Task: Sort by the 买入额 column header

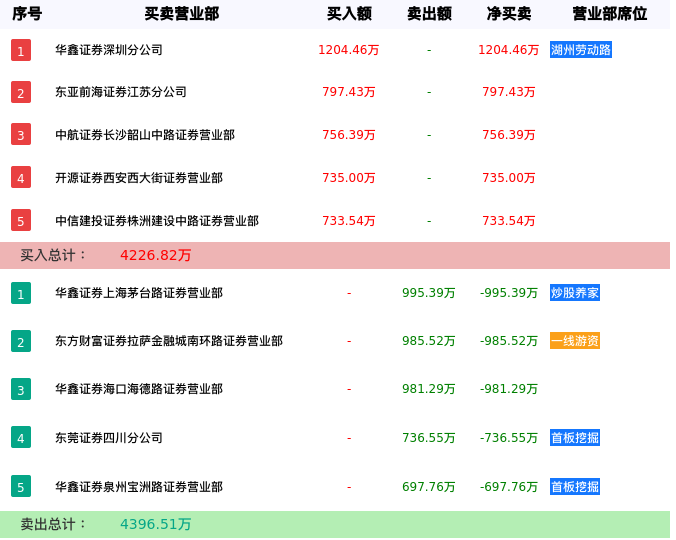Action: tap(349, 14)
